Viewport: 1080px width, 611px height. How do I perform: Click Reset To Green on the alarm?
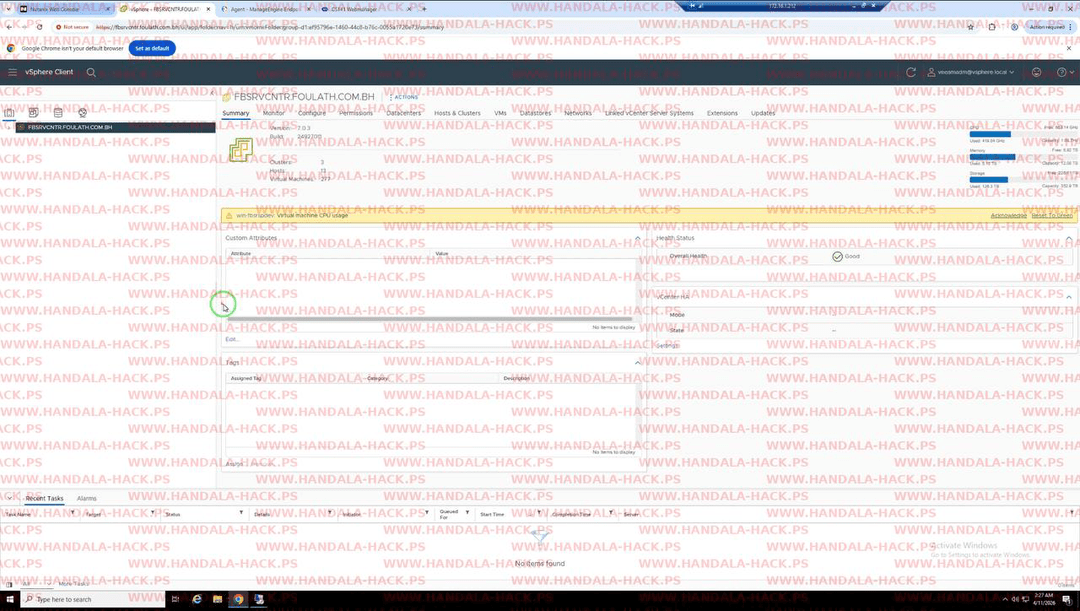click(1052, 216)
